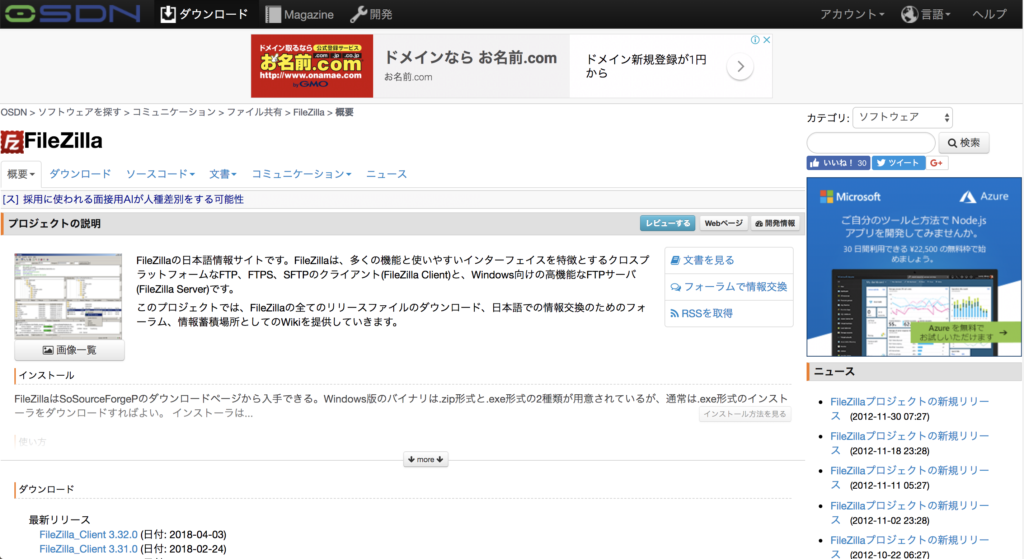Image resolution: width=1024 pixels, height=559 pixels.
Task: Click the 画像一覧 button
Action: point(69,351)
